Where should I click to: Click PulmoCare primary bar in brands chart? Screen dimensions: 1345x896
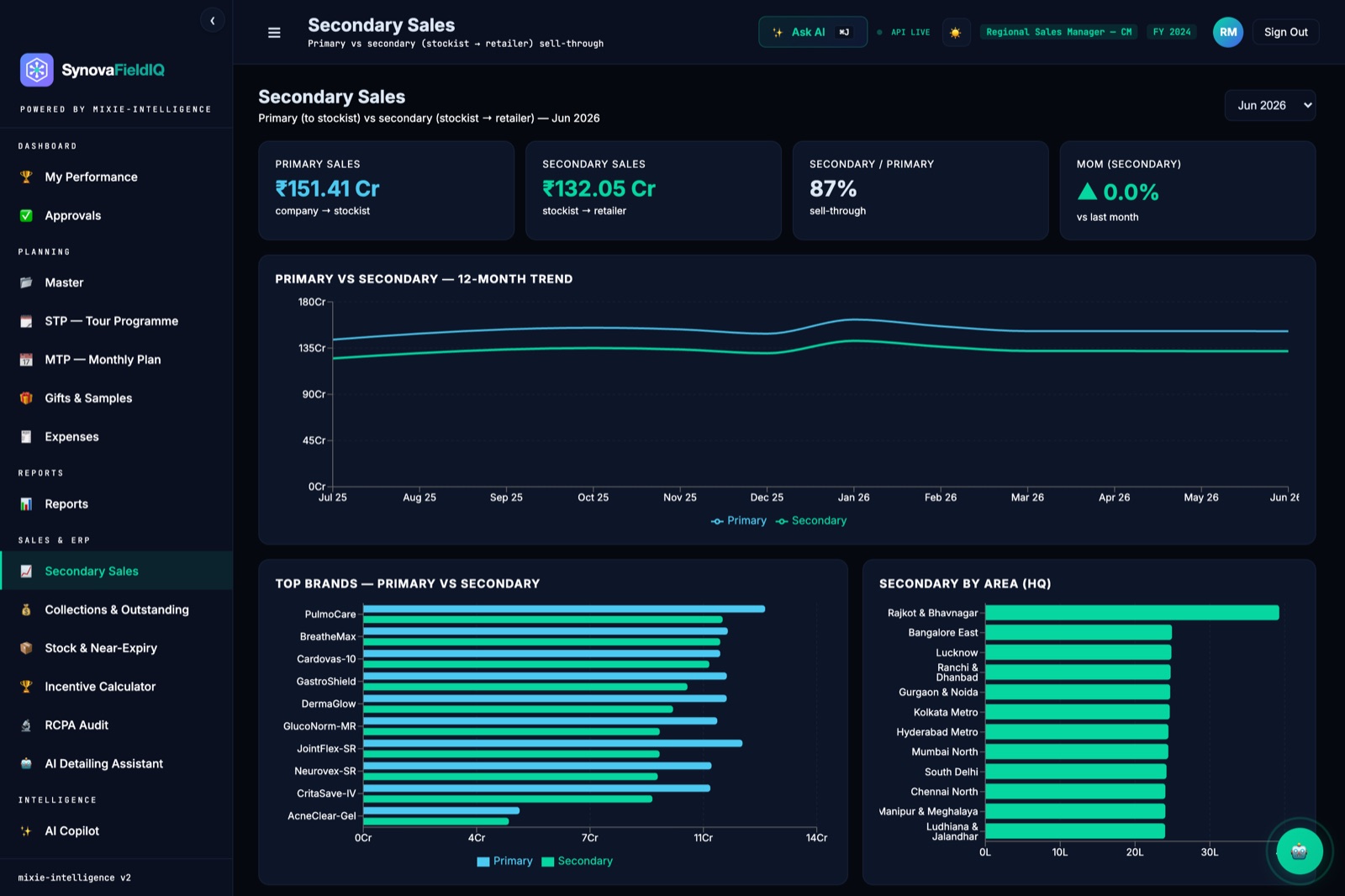564,609
